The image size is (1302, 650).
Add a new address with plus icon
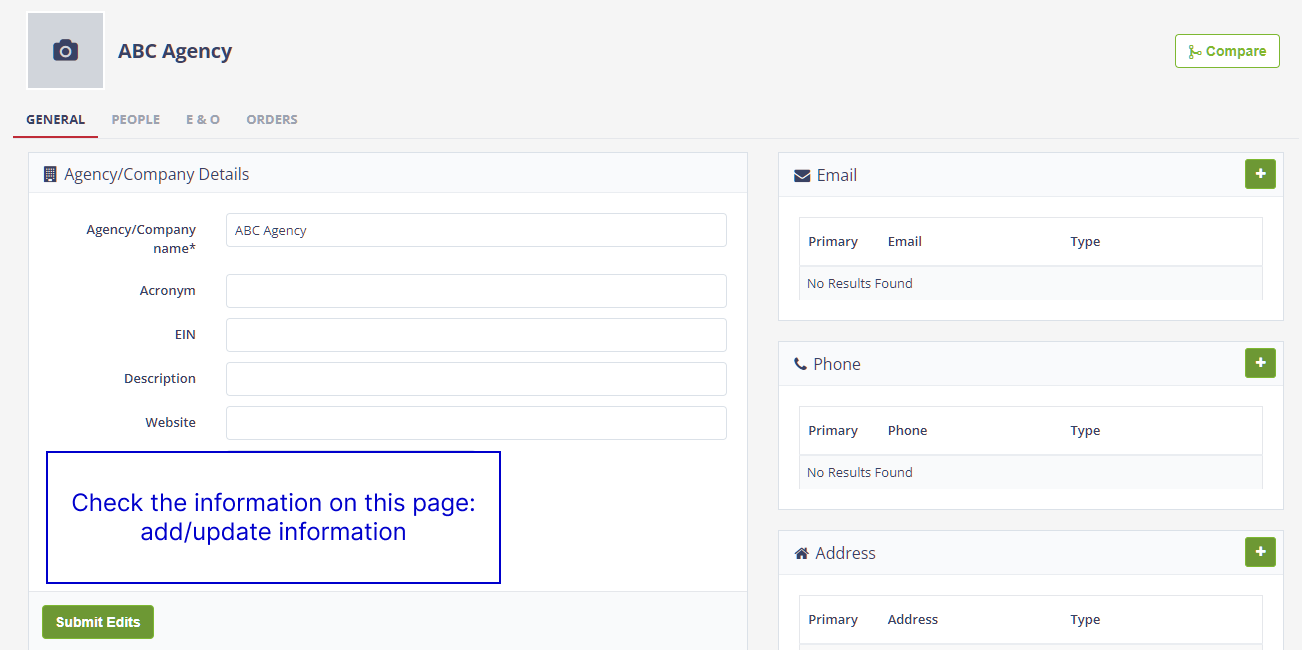[1260, 552]
